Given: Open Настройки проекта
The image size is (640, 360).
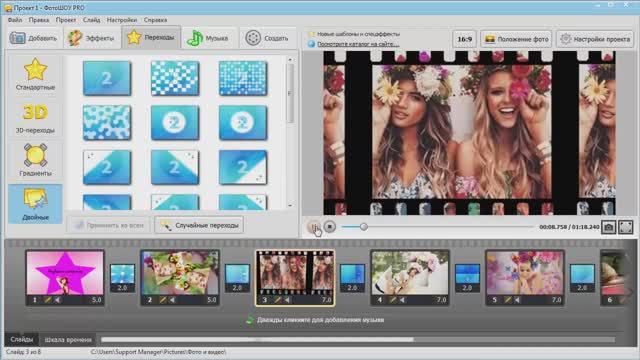Looking at the screenshot, I should click(595, 39).
